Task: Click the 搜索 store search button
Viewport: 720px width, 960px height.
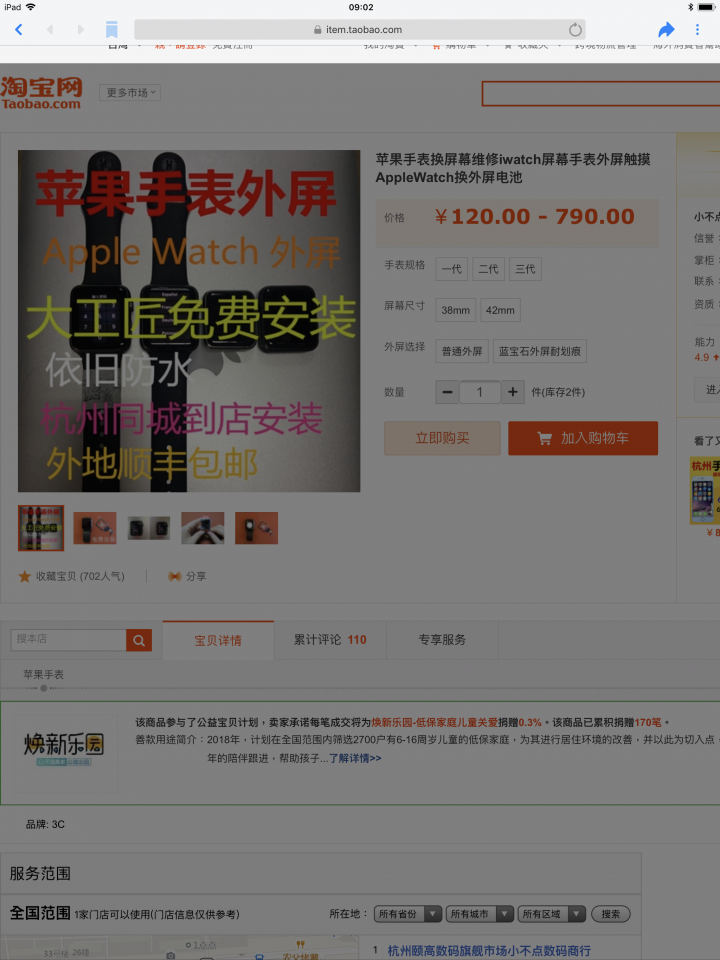Action: 610,914
